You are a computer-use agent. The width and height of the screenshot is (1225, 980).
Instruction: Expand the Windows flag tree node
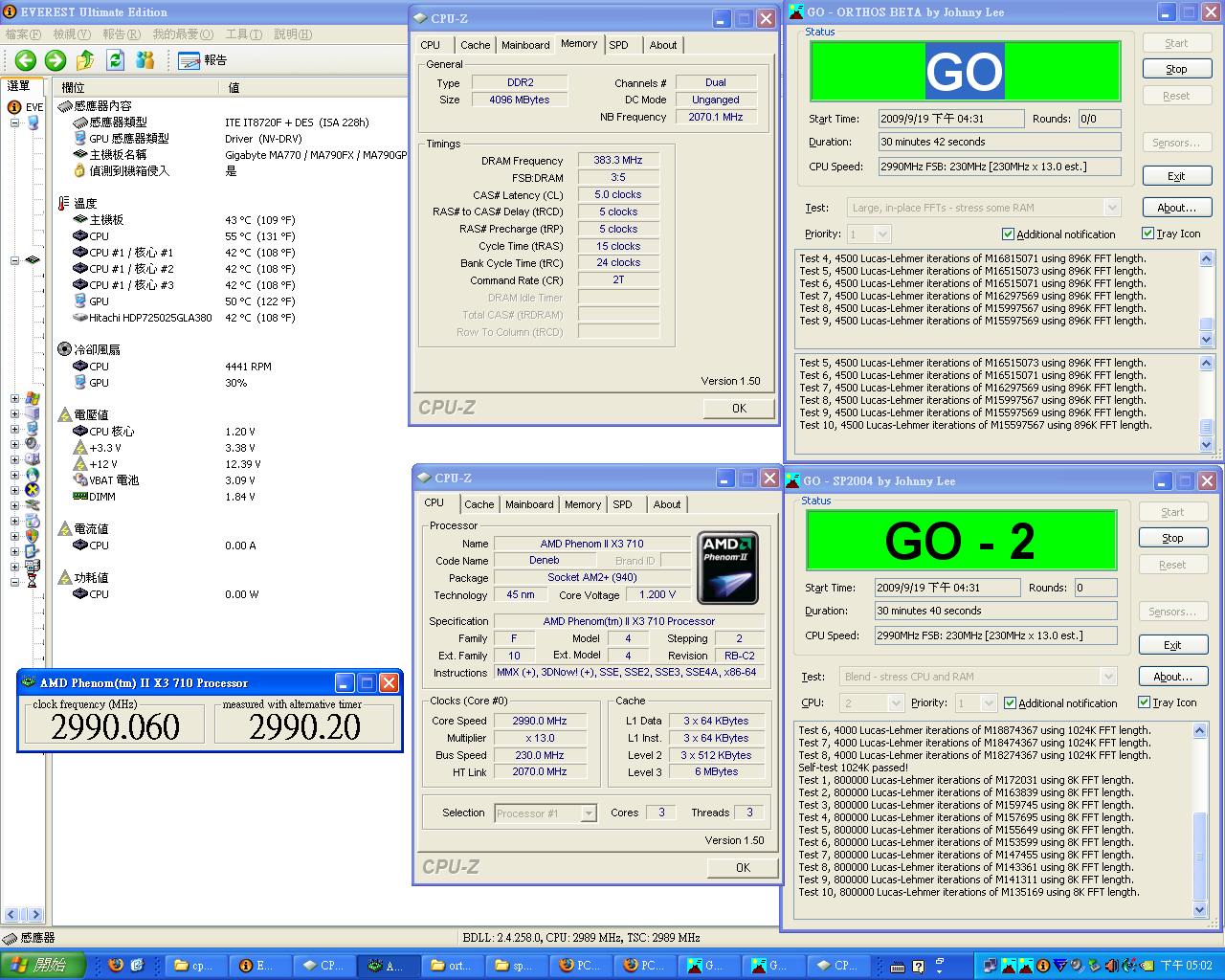point(14,398)
